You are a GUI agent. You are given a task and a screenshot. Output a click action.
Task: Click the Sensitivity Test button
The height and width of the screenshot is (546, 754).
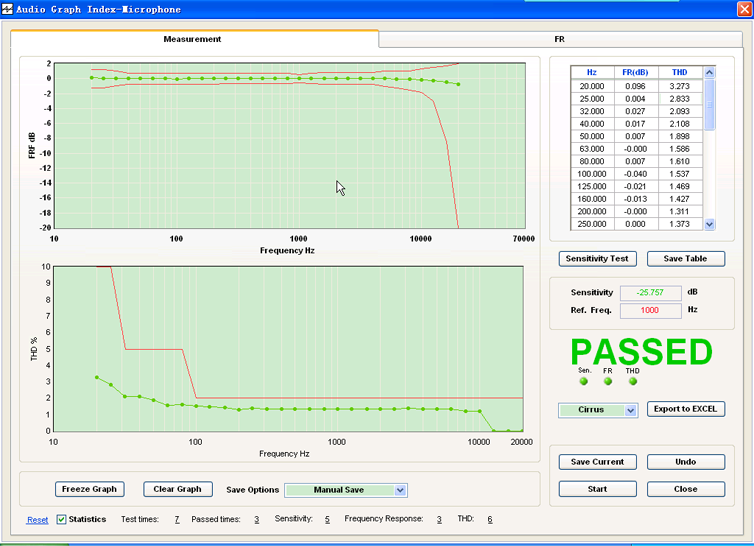[597, 259]
